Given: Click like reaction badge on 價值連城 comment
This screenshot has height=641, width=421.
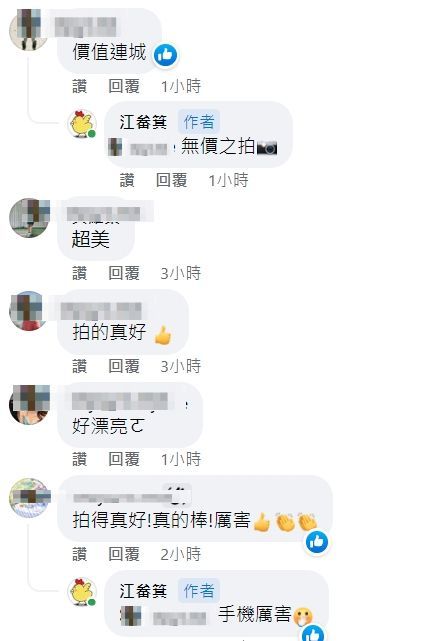Looking at the screenshot, I should tap(166, 54).
